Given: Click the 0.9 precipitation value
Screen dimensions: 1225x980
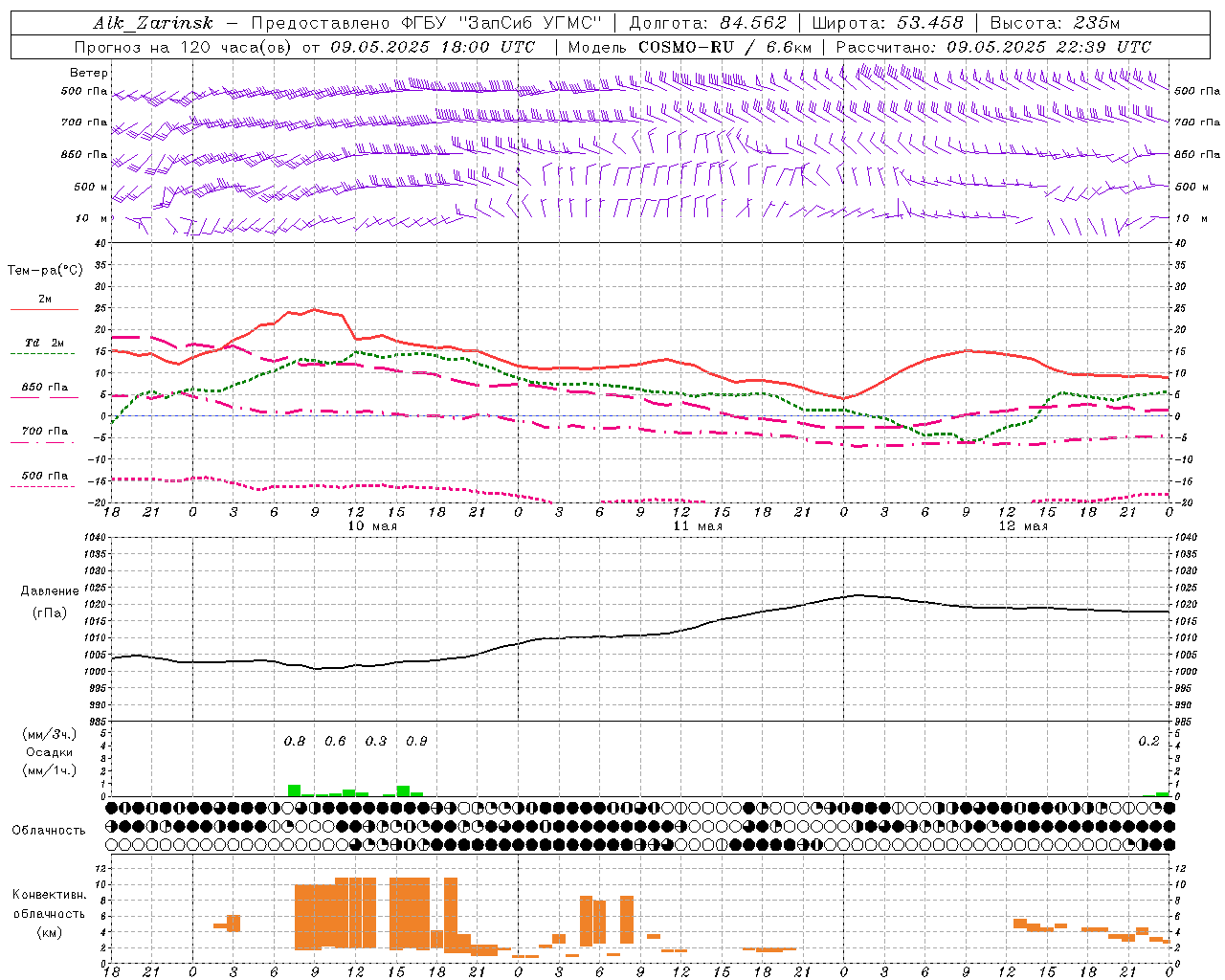Looking at the screenshot, I should 416,742.
